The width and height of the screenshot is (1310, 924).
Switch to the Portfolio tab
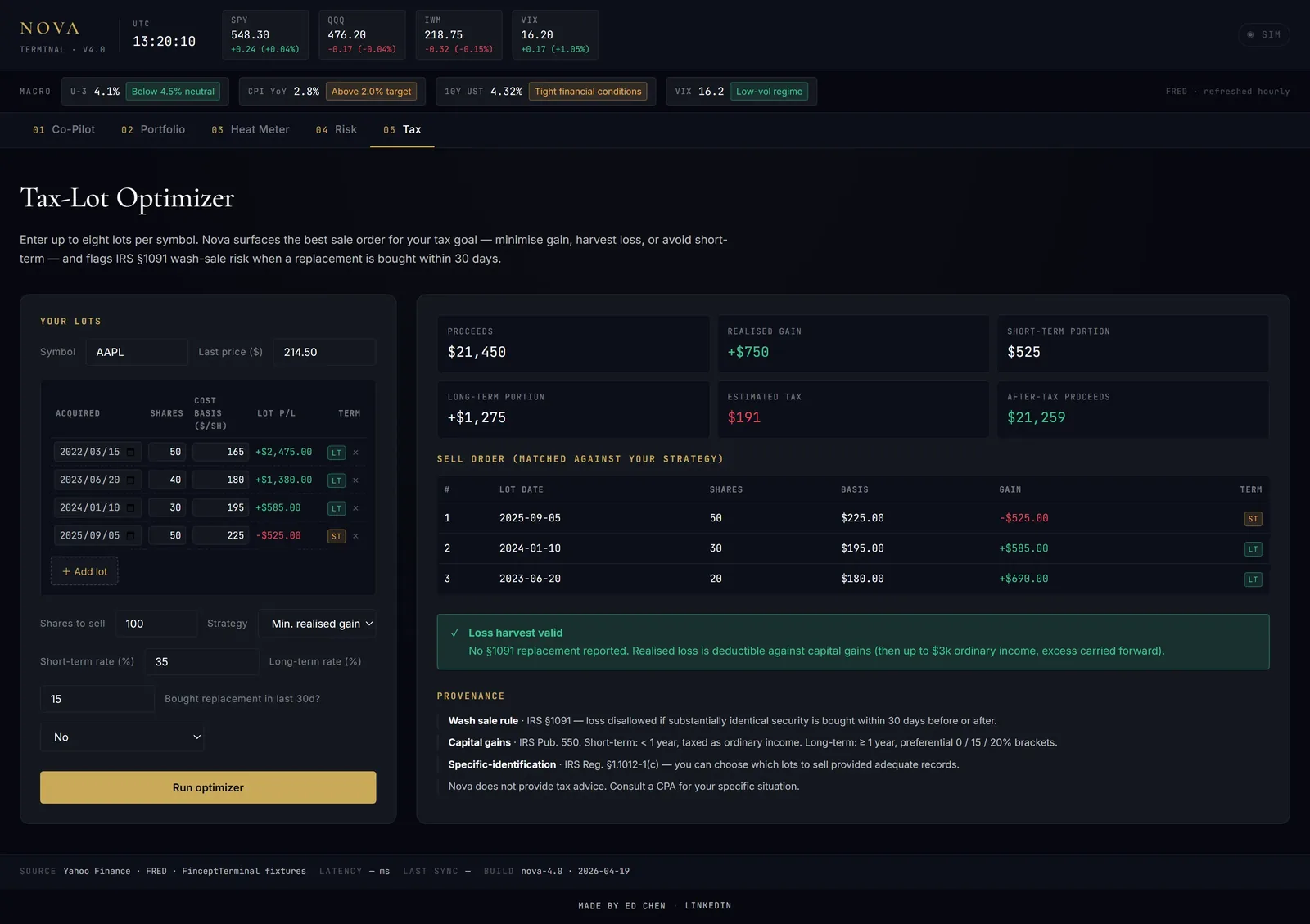point(153,129)
